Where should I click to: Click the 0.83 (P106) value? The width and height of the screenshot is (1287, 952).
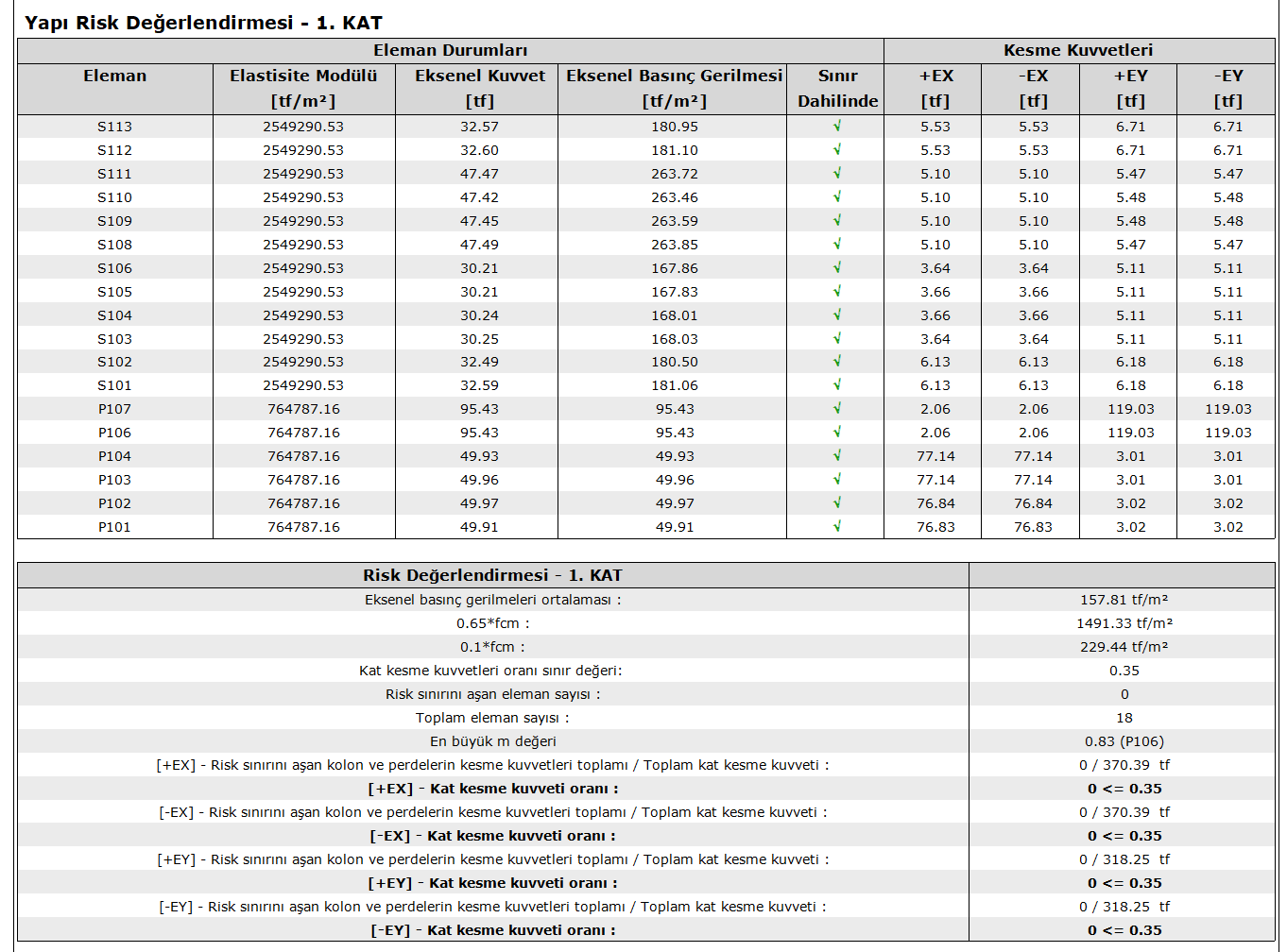[x=1124, y=741]
